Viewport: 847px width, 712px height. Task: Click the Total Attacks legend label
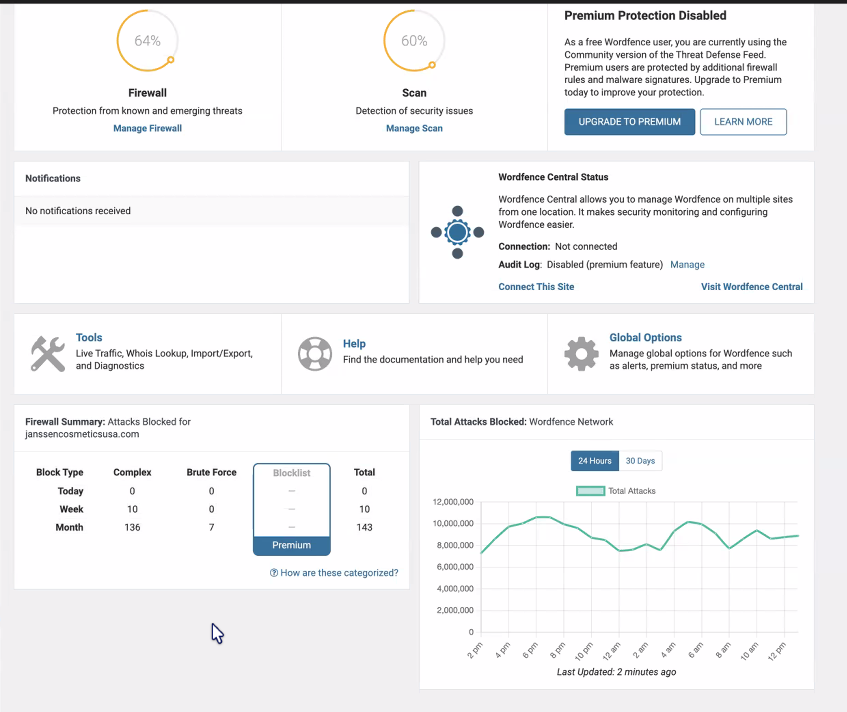[631, 491]
